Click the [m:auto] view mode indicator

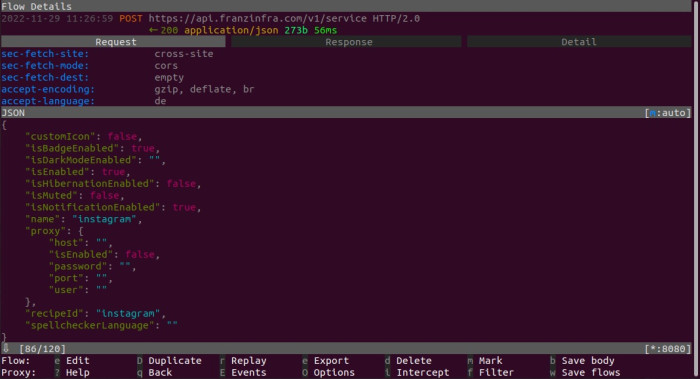coord(667,113)
